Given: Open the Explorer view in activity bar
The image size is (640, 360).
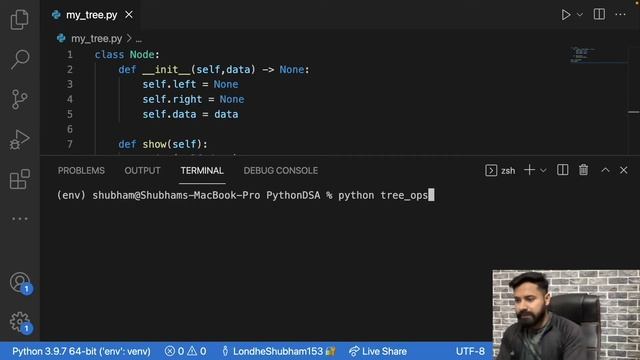Looking at the screenshot, I should 20,19.
